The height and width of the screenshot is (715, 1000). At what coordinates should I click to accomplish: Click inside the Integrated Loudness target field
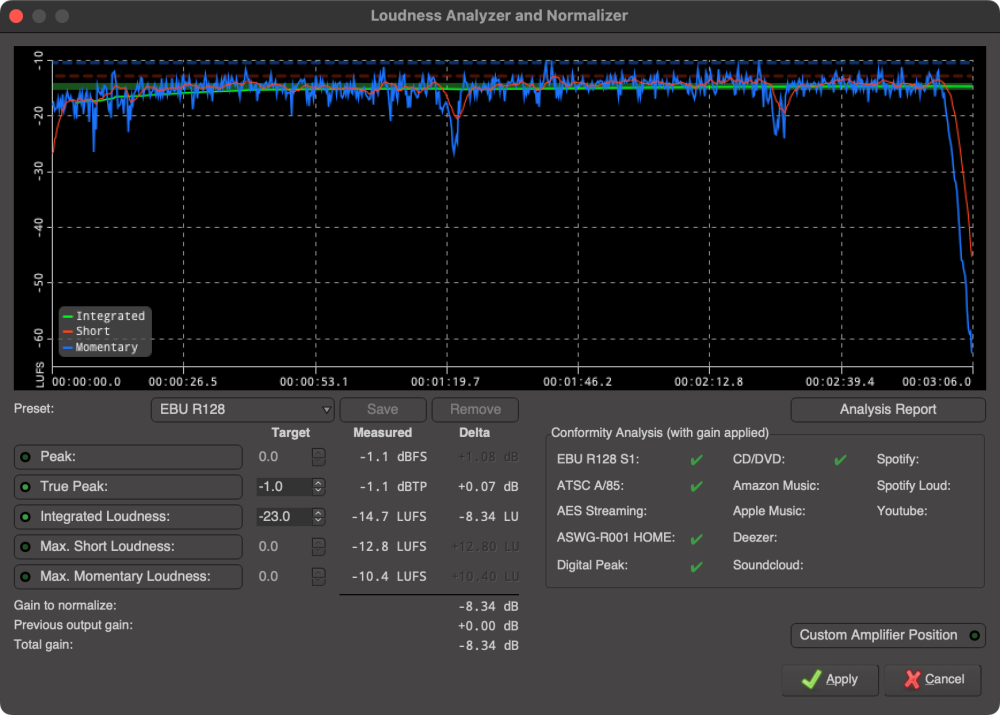click(x=285, y=517)
